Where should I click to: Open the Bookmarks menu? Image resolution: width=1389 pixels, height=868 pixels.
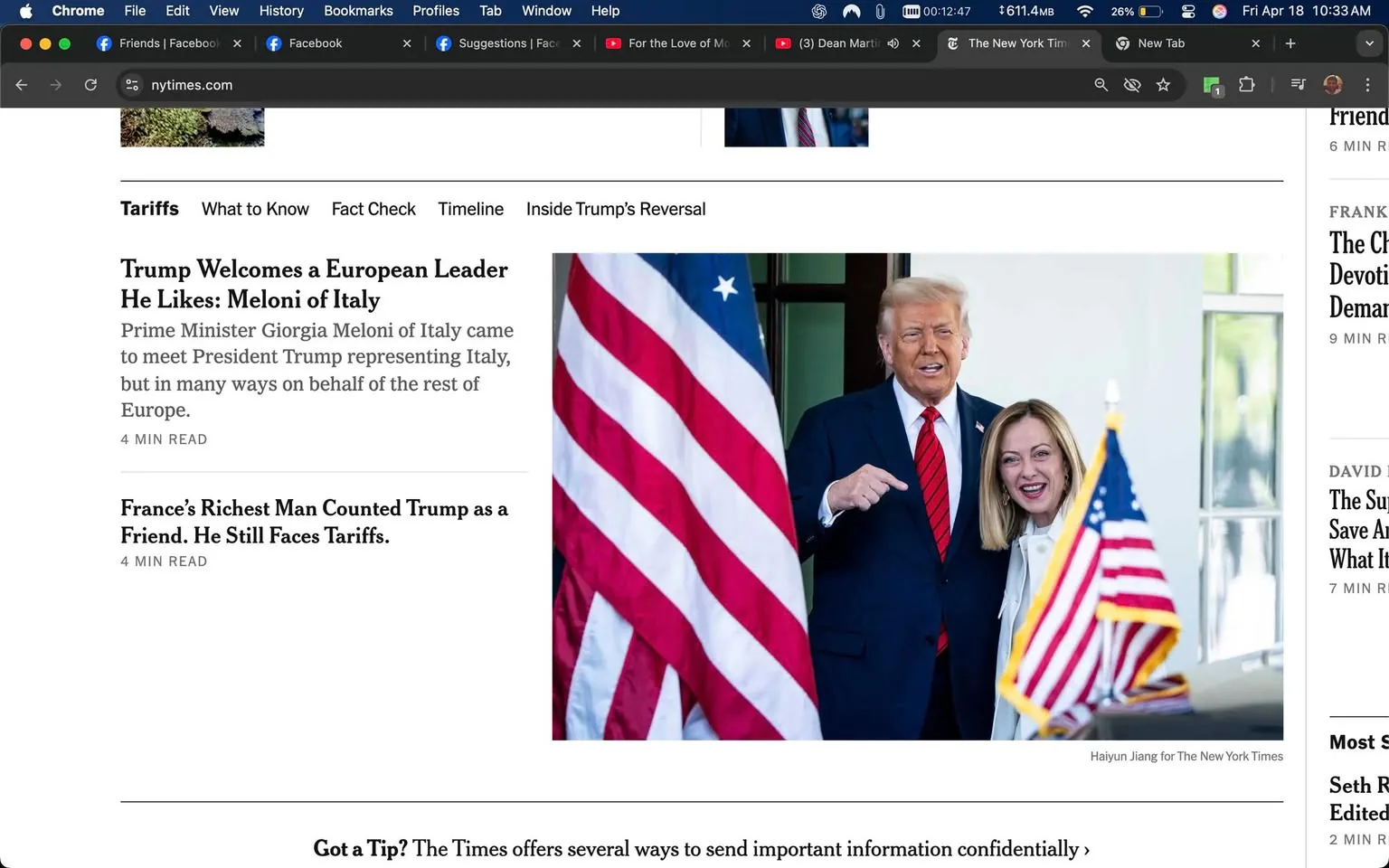pos(358,11)
